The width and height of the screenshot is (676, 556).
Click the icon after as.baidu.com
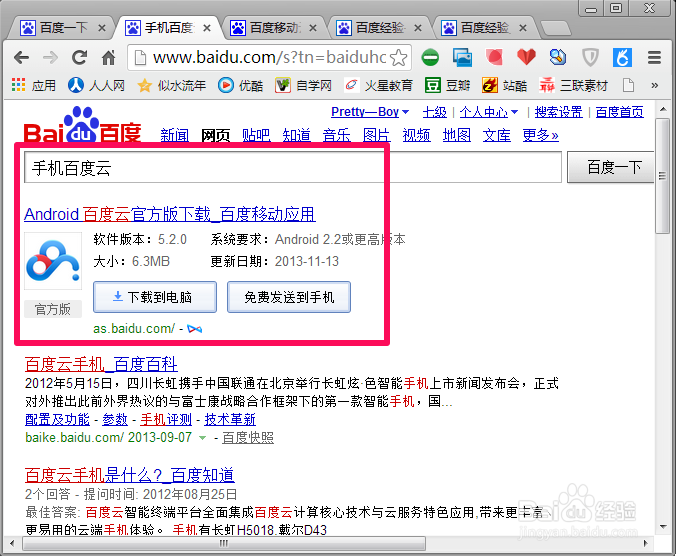tap(194, 329)
